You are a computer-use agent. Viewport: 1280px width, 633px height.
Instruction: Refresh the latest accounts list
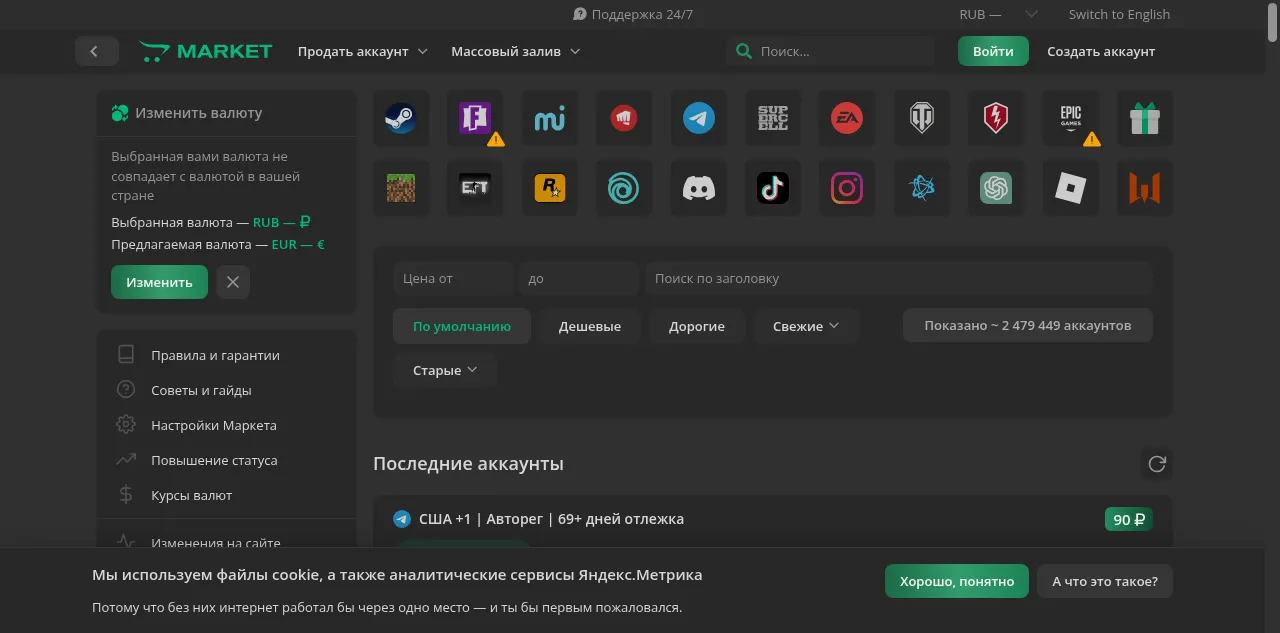pos(1157,464)
